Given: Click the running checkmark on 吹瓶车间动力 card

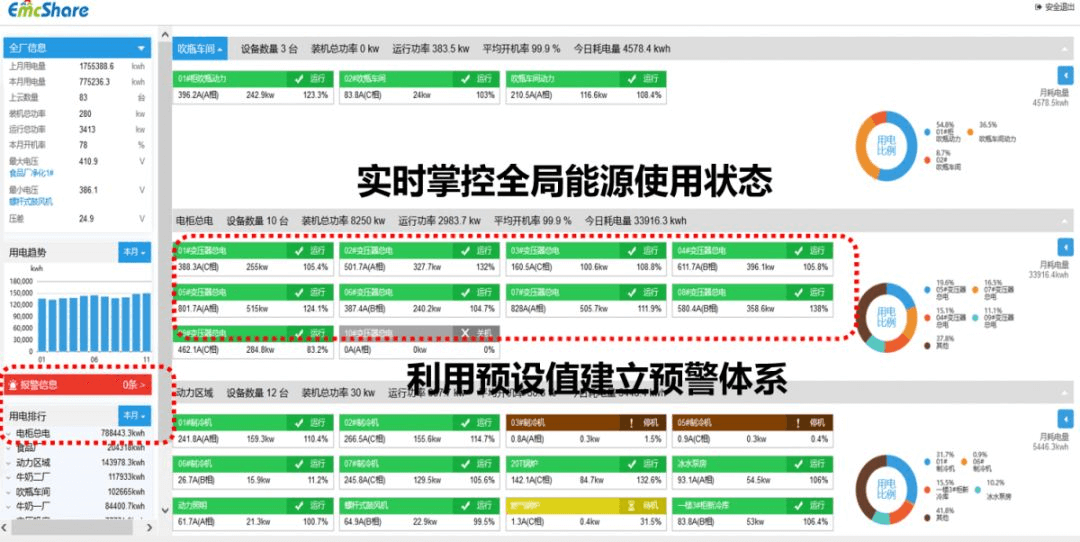Looking at the screenshot, I should tap(632, 79).
